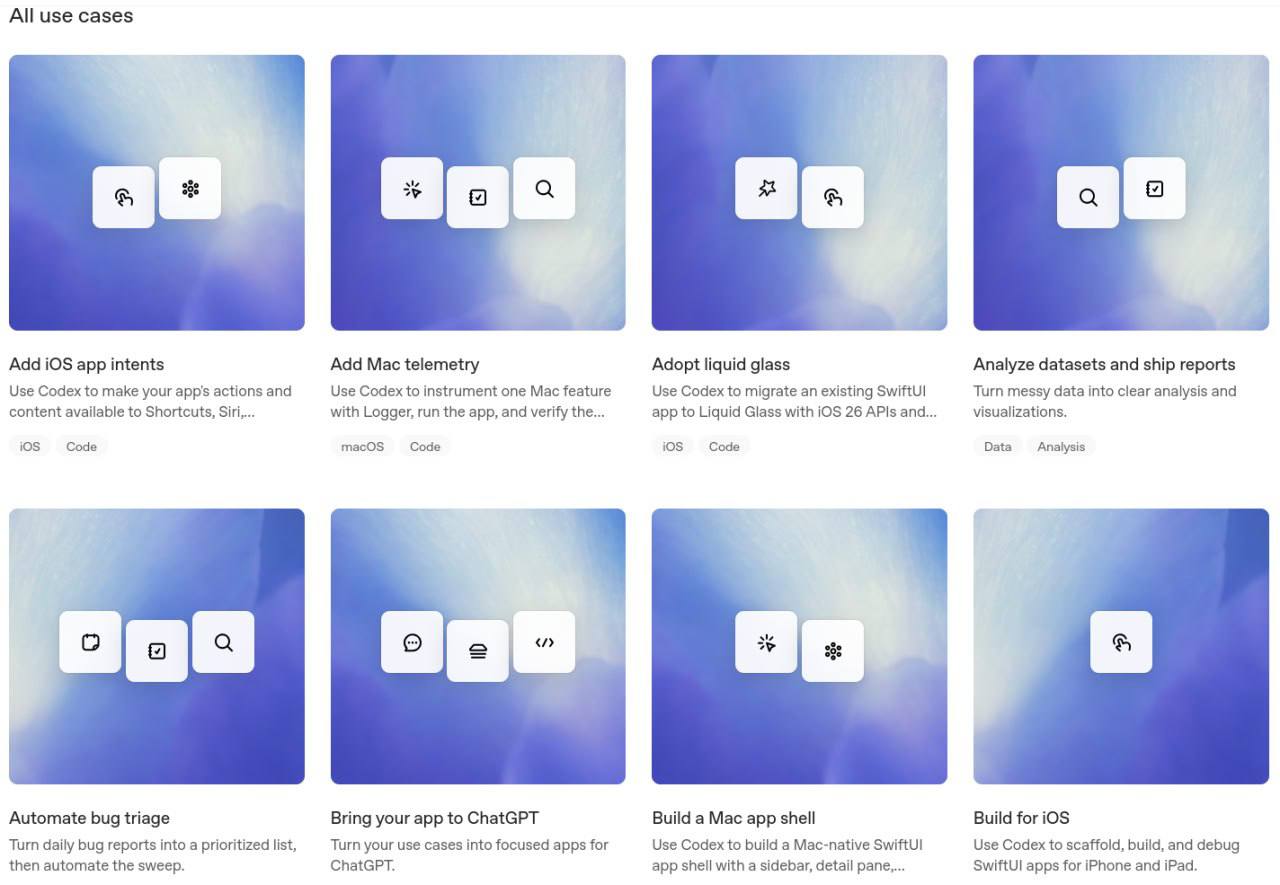Select the Code tag under Adopt liquid glass
The height and width of the screenshot is (885, 1280).
[x=724, y=447]
